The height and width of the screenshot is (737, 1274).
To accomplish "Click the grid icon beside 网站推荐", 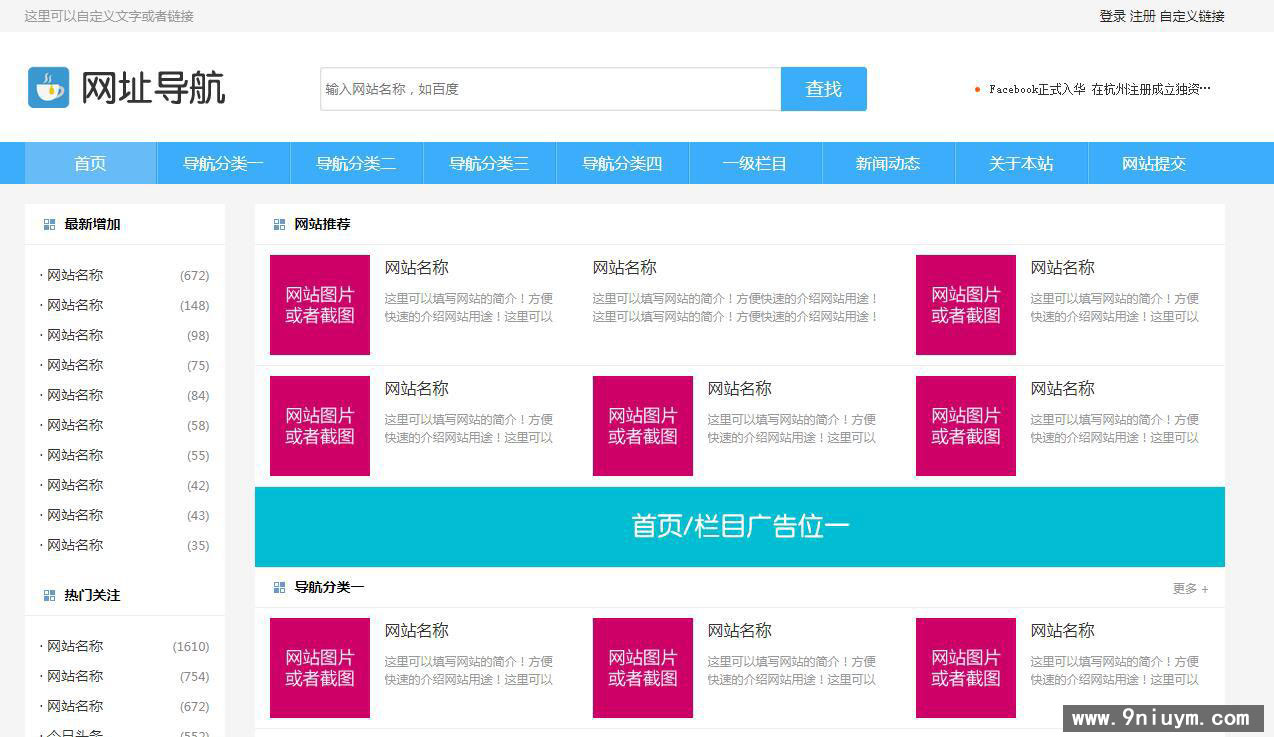I will 279,224.
